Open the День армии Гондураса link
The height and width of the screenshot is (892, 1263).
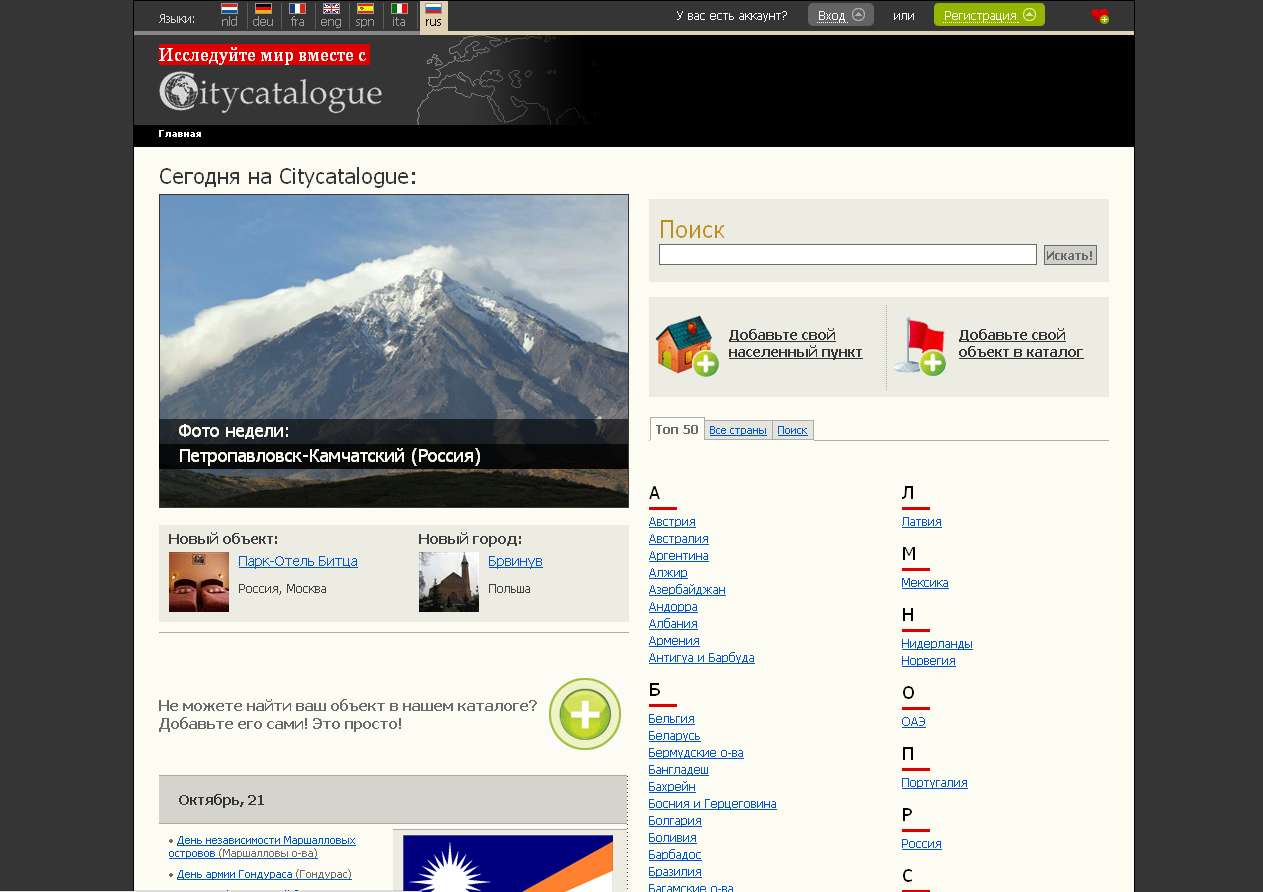[x=235, y=874]
